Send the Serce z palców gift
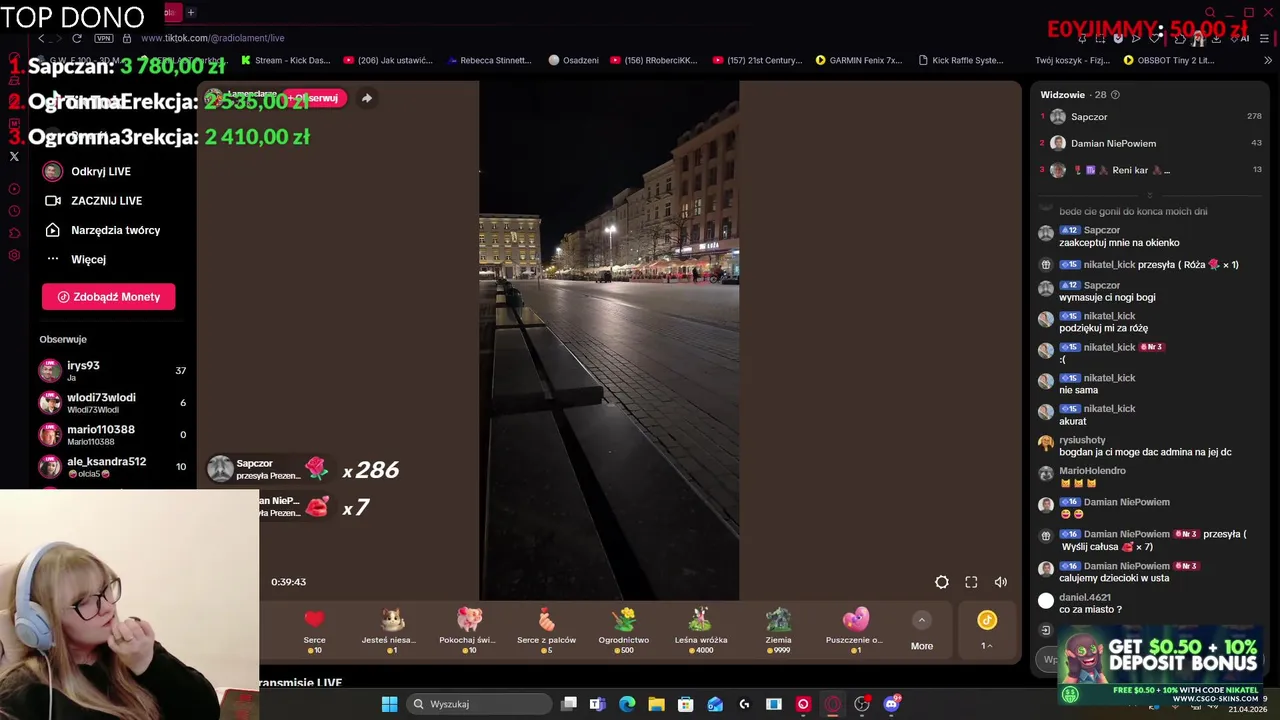1280x720 pixels. coord(546,629)
